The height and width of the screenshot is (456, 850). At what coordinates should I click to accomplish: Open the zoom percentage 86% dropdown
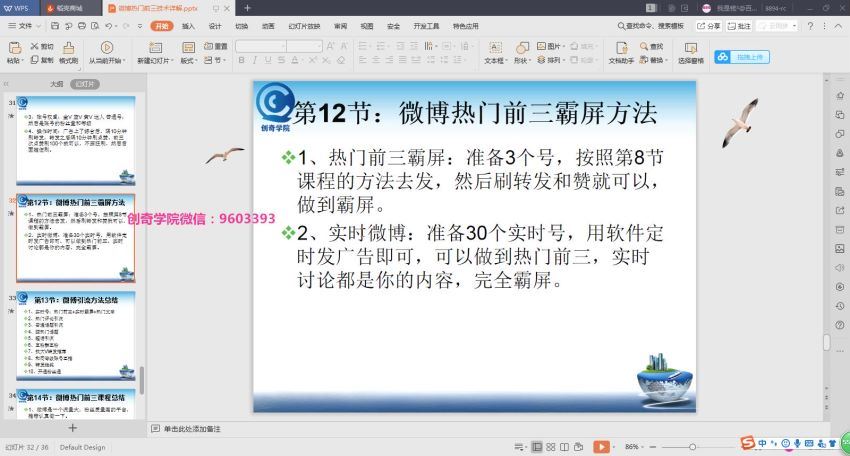(x=634, y=447)
